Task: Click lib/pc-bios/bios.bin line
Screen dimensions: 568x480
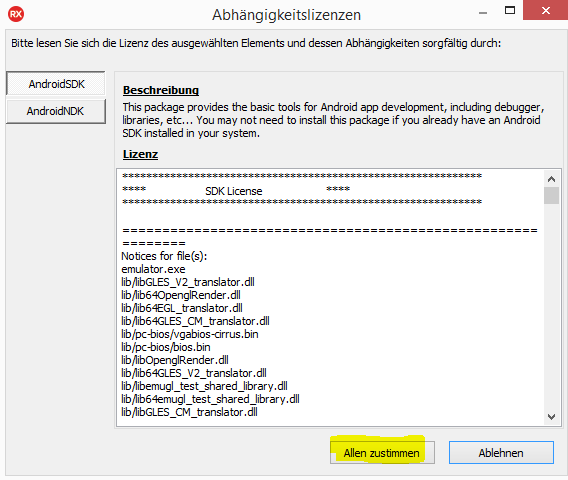Action: coord(166,347)
